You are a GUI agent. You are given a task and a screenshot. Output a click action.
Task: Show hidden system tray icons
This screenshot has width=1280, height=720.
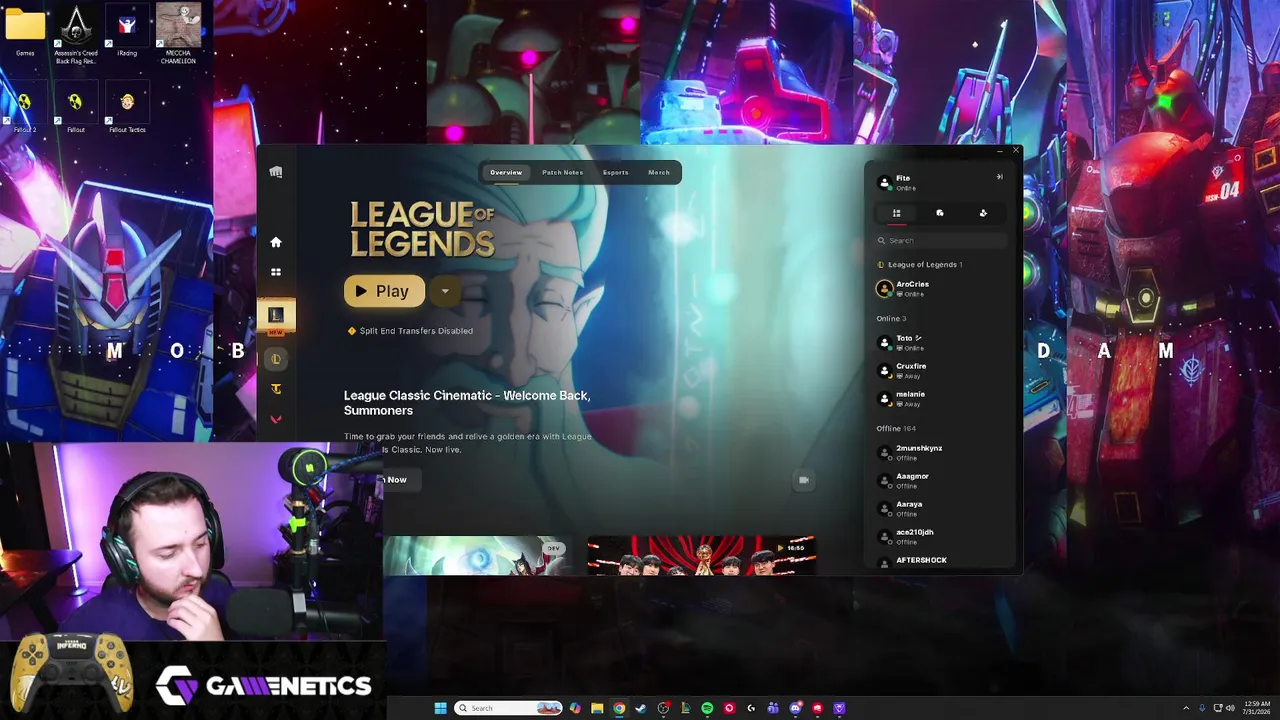pyautogui.click(x=1186, y=708)
